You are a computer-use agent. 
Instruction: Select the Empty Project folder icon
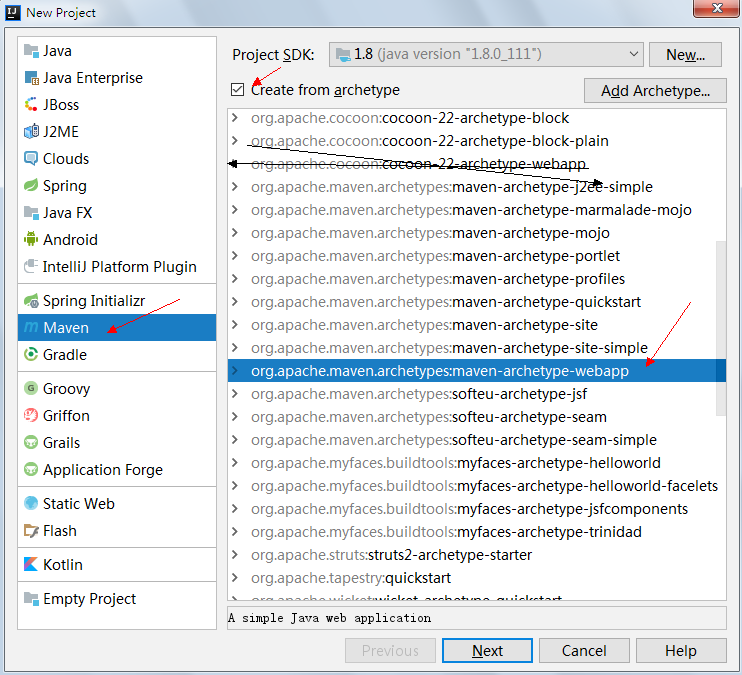[31, 599]
